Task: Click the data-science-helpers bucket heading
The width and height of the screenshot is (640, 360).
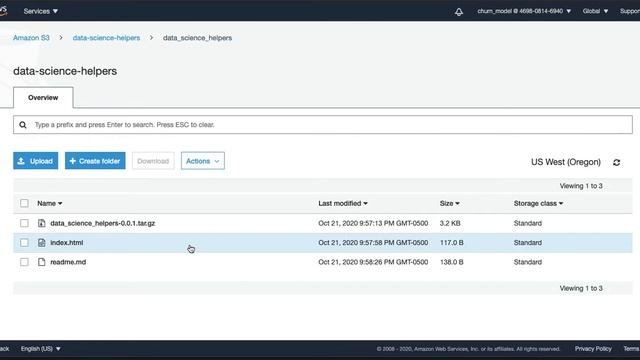Action: point(65,71)
